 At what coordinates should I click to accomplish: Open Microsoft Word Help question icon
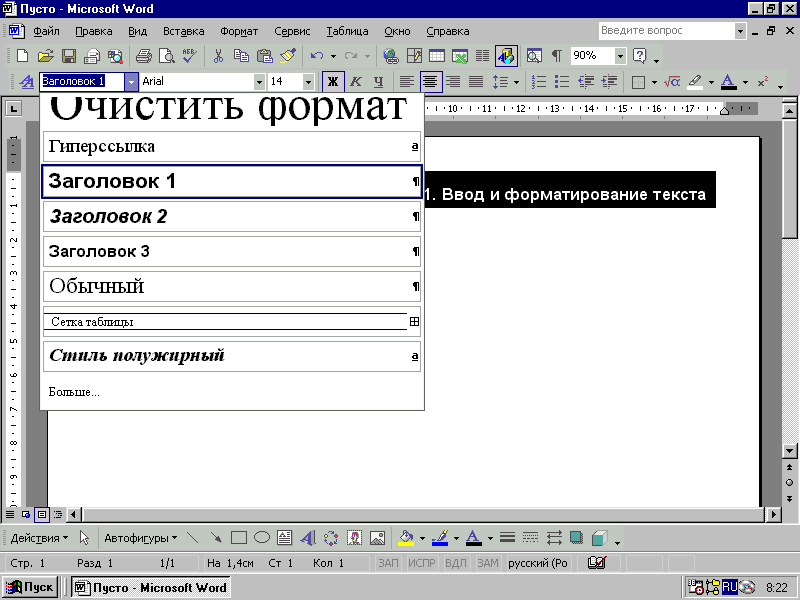pos(639,56)
